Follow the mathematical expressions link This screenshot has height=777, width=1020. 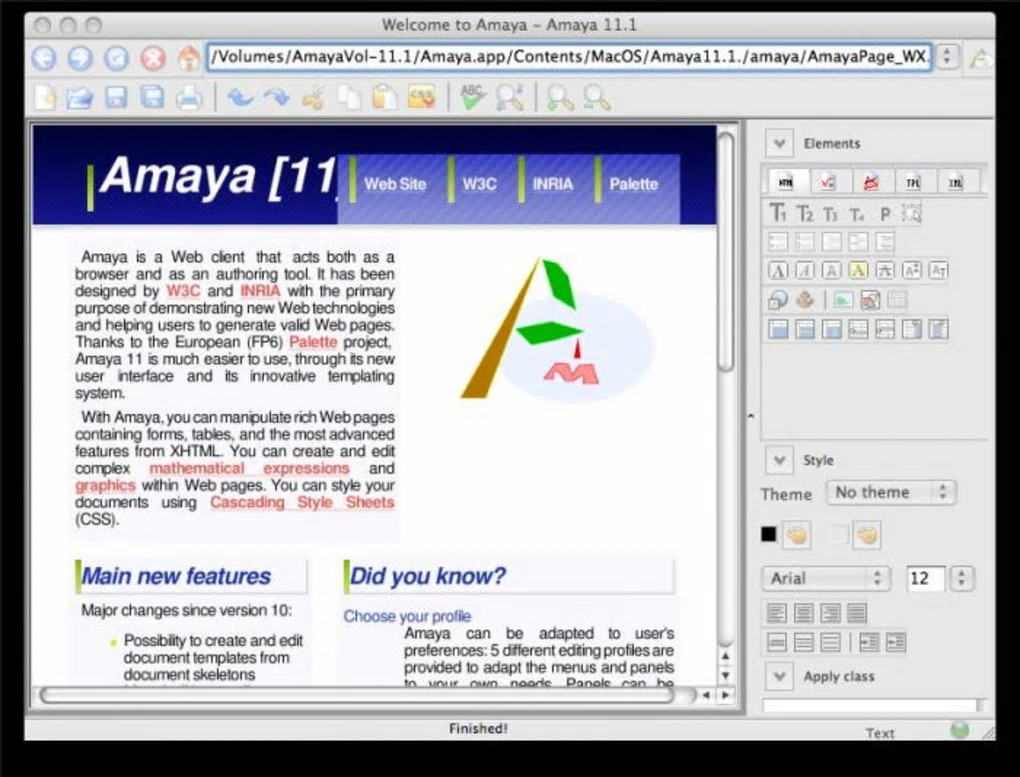coord(249,469)
